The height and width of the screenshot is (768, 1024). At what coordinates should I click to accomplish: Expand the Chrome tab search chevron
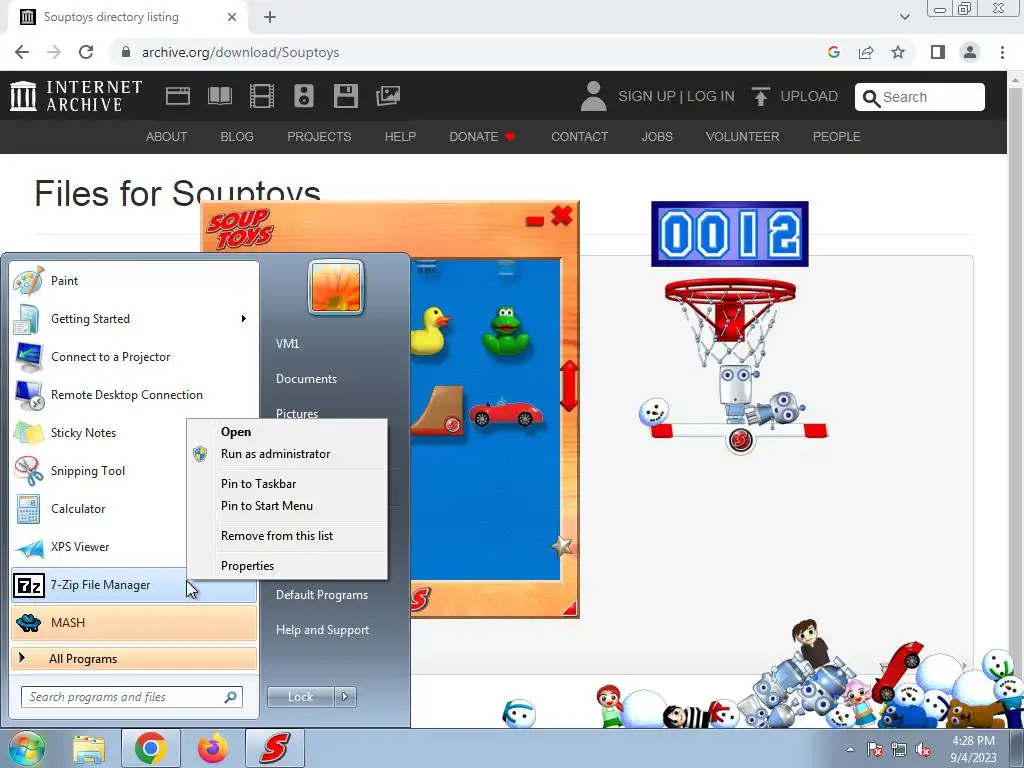point(904,17)
